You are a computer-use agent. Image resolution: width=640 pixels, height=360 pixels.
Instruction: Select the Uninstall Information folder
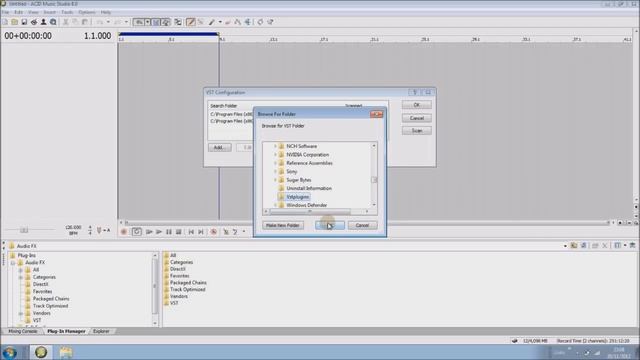coord(309,188)
